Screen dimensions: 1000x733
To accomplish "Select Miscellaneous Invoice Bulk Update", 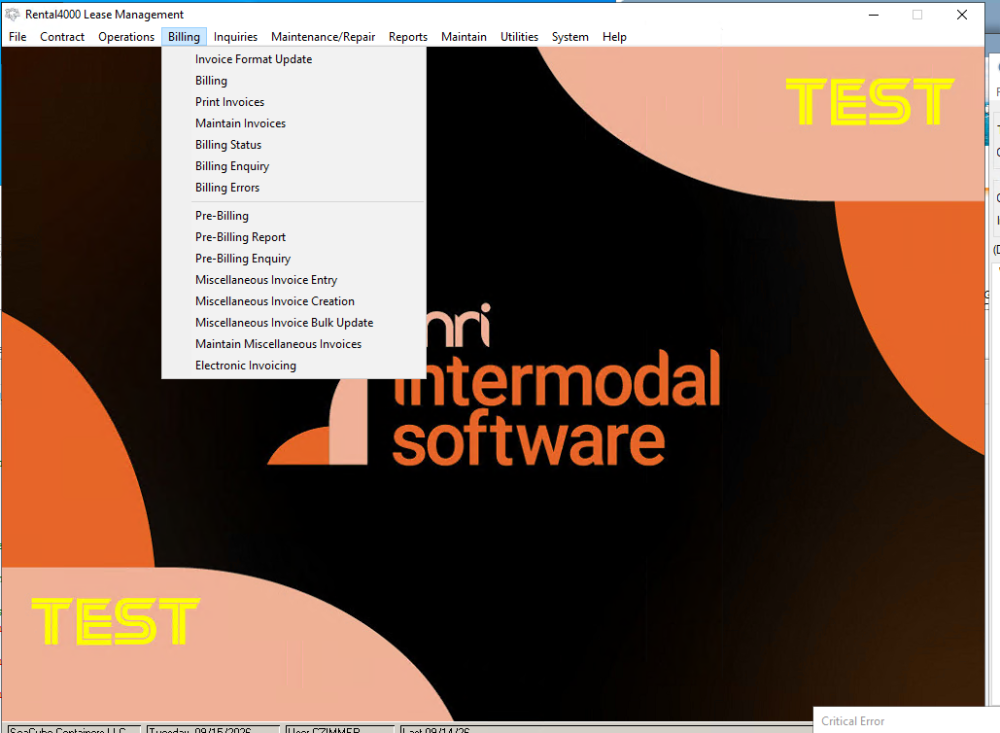I will click(294, 323).
